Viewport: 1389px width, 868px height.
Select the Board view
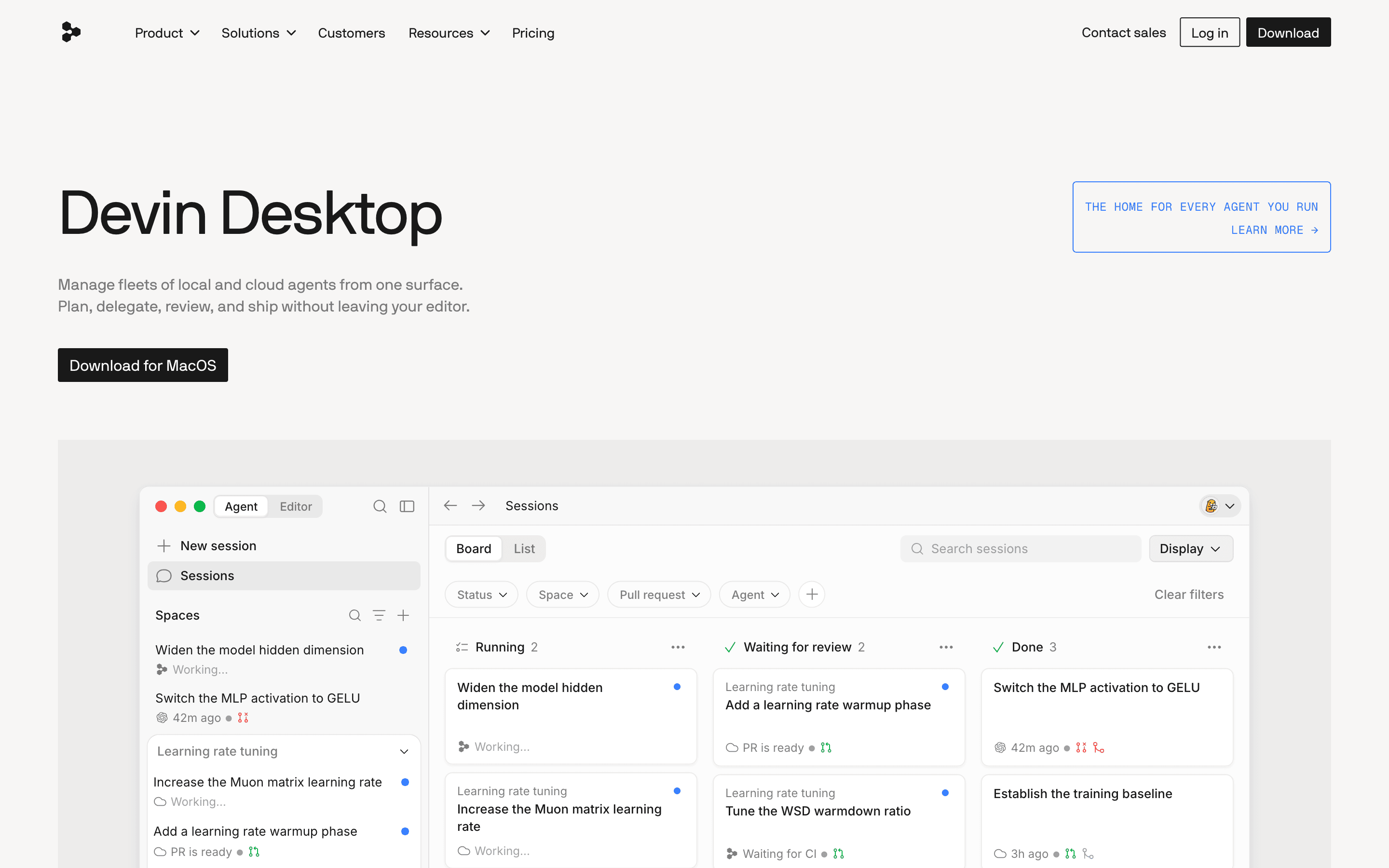point(474,549)
